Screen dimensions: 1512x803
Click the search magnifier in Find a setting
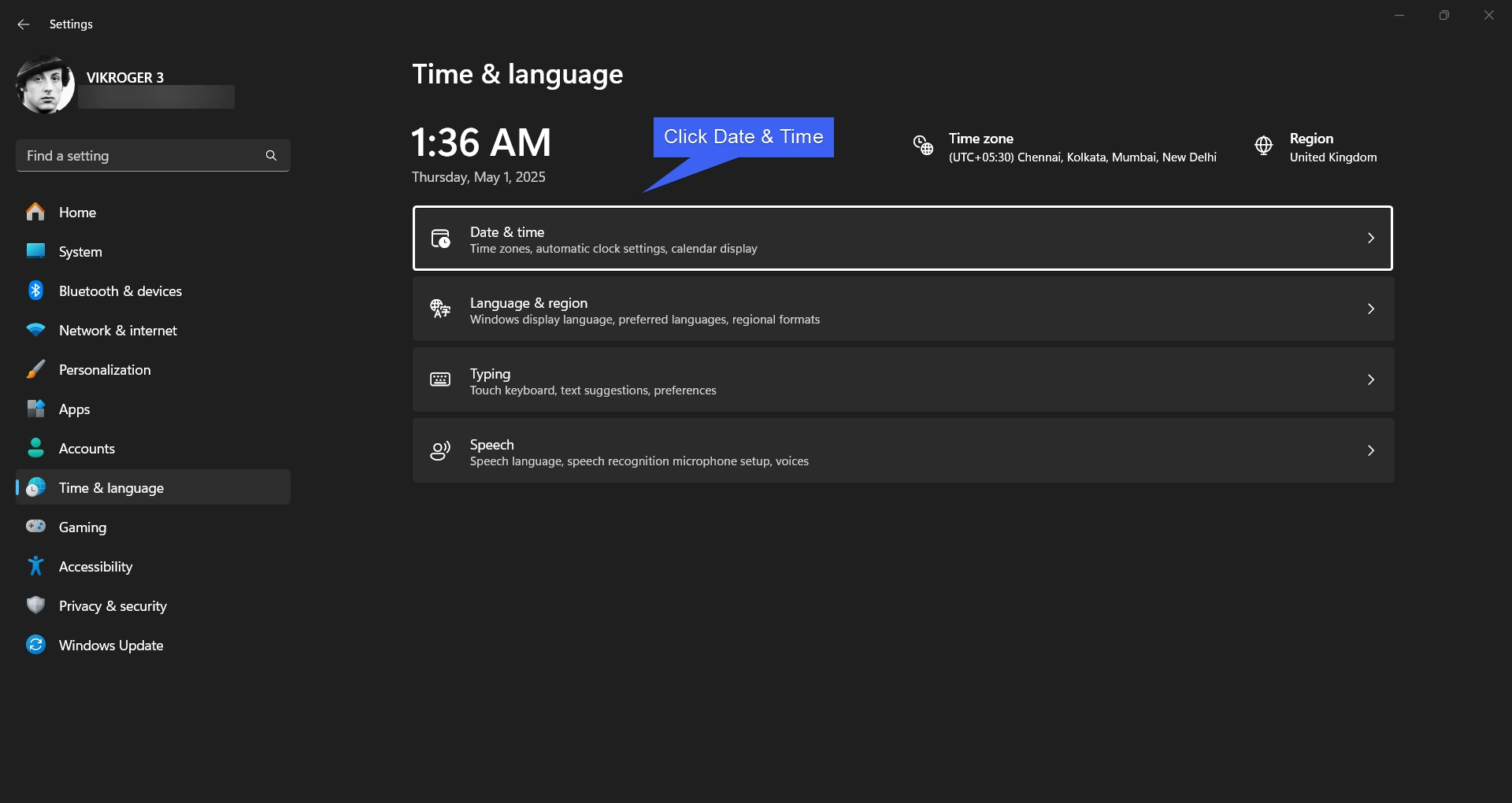(271, 155)
